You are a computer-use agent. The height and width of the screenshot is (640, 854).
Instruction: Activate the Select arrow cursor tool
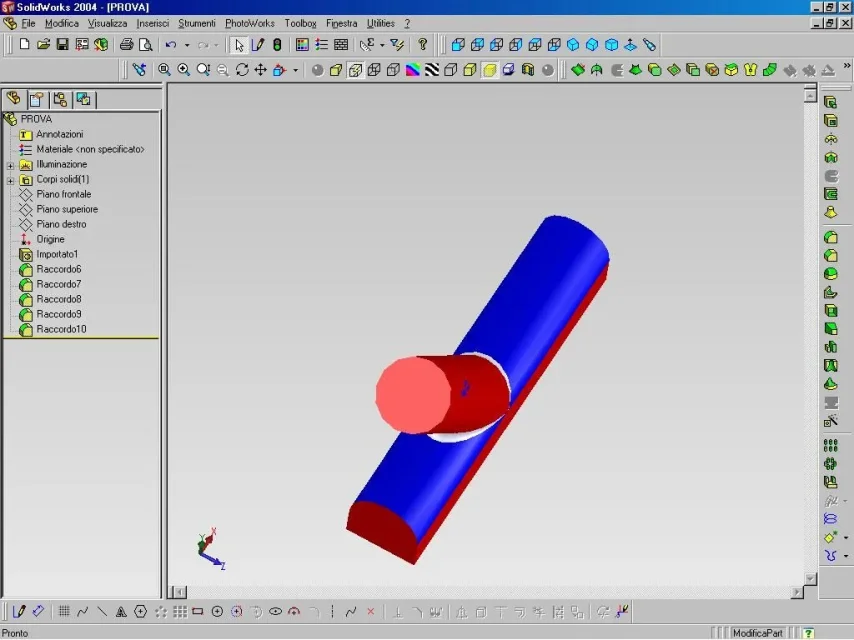[239, 45]
